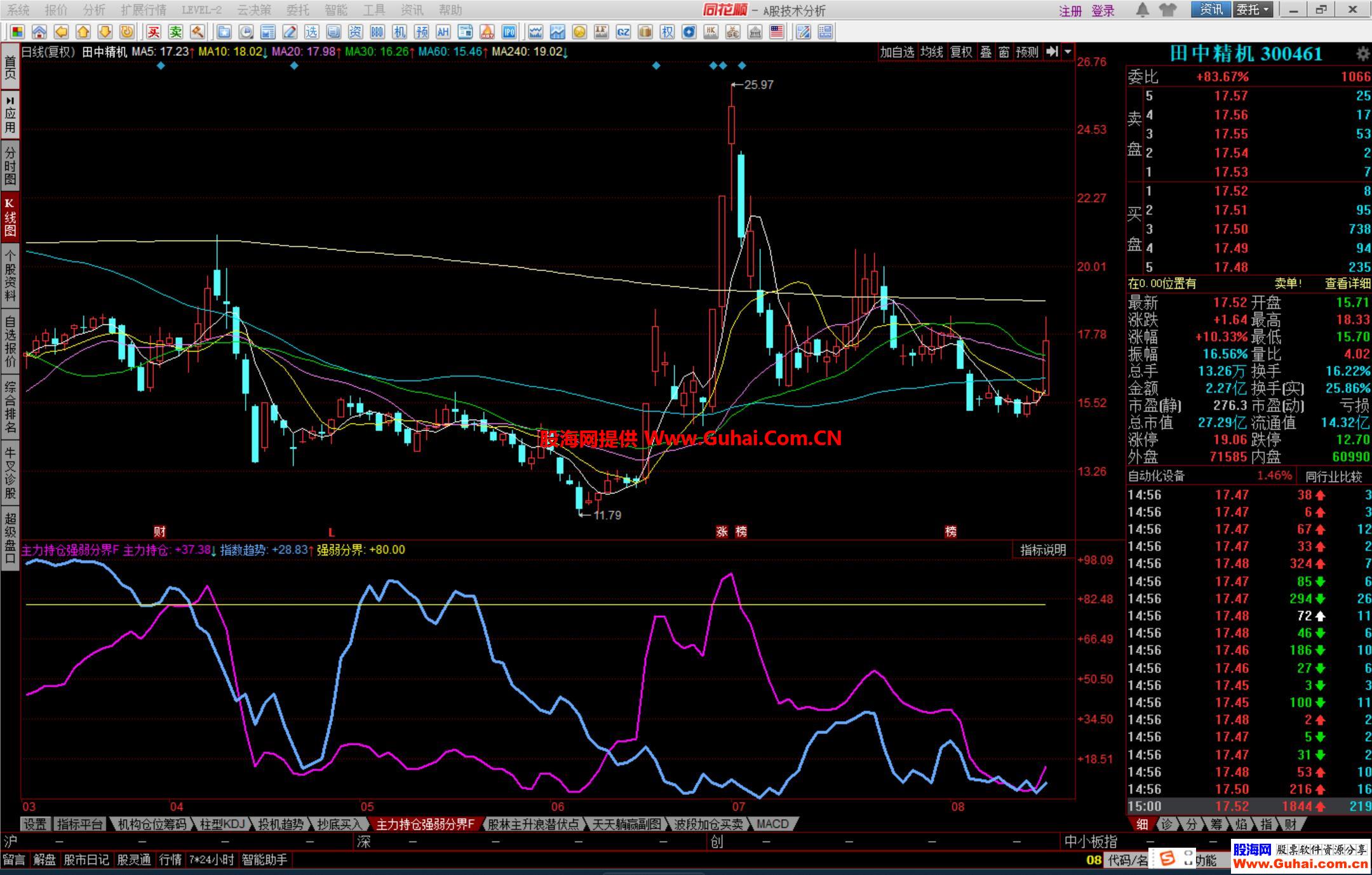Collapse side panel with arrow-bar button
The image size is (1372, 875).
click(x=1052, y=52)
